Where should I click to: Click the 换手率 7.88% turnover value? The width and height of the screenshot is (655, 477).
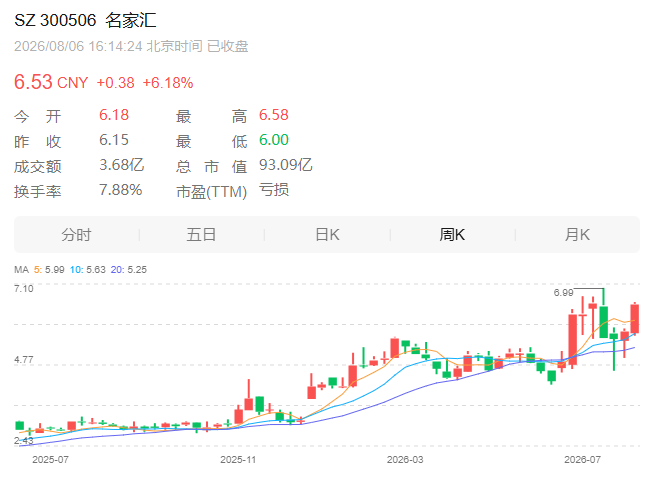pos(121,190)
